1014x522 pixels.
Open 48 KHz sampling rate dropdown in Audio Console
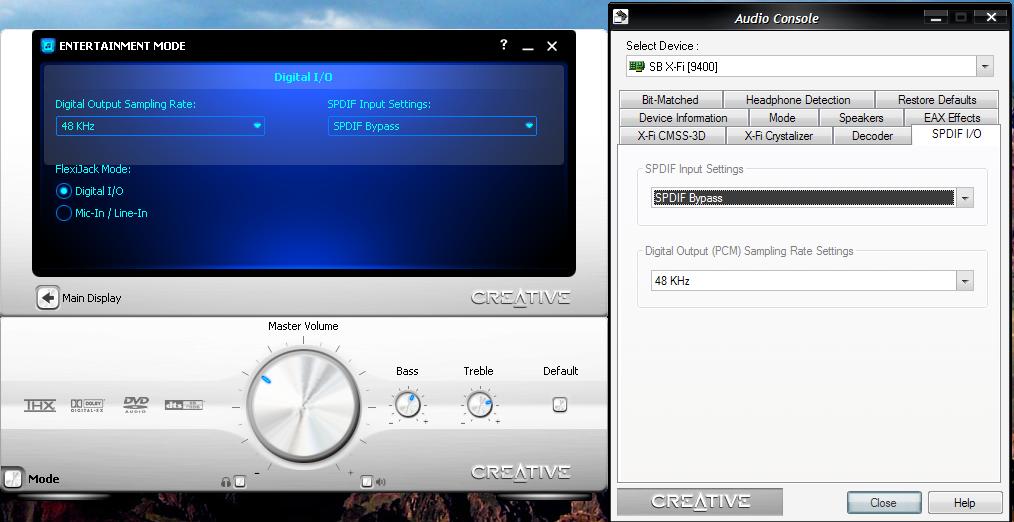[x=965, y=281]
